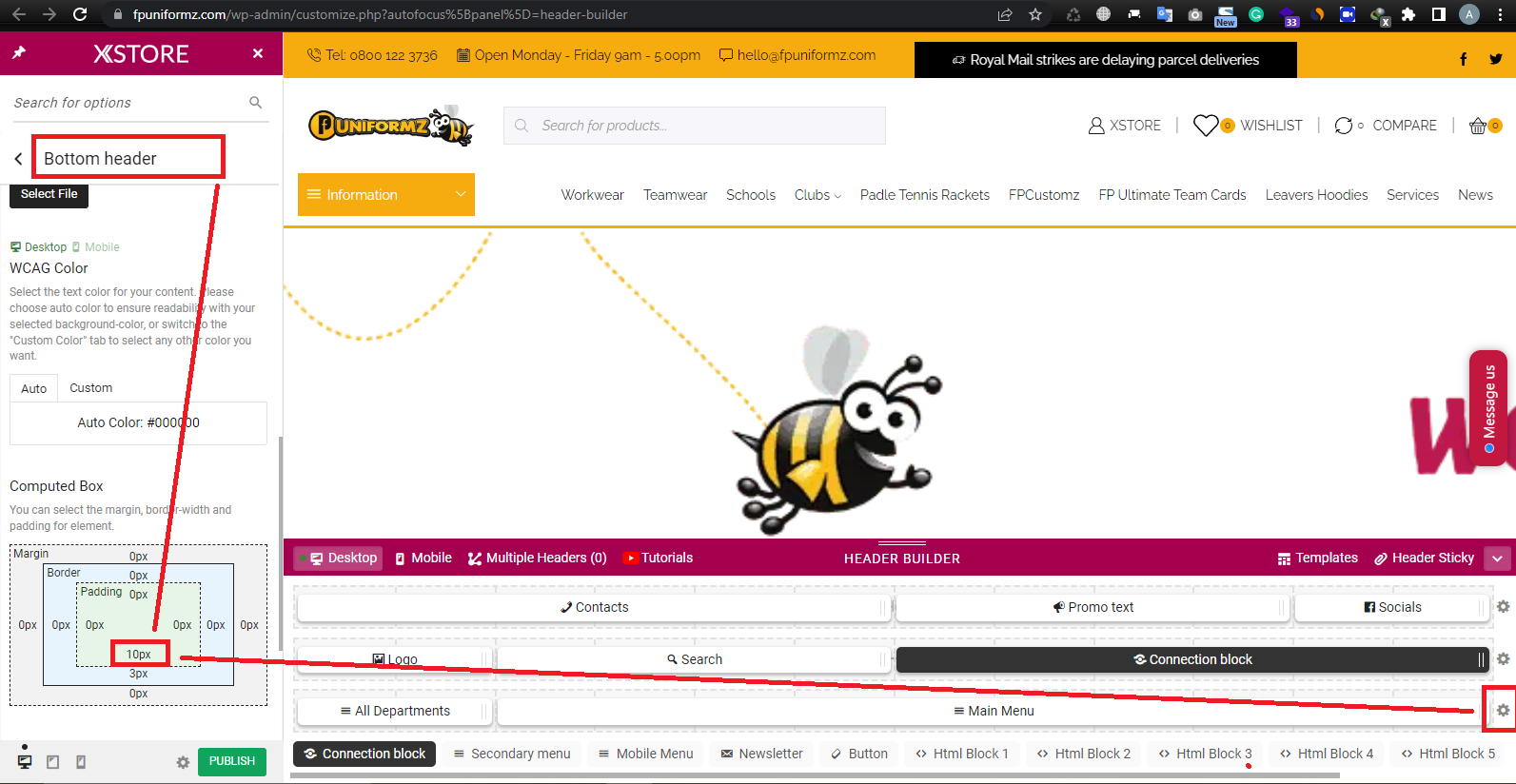Select the Custom color tab
Viewport: 1516px width, 784px height.
point(90,388)
